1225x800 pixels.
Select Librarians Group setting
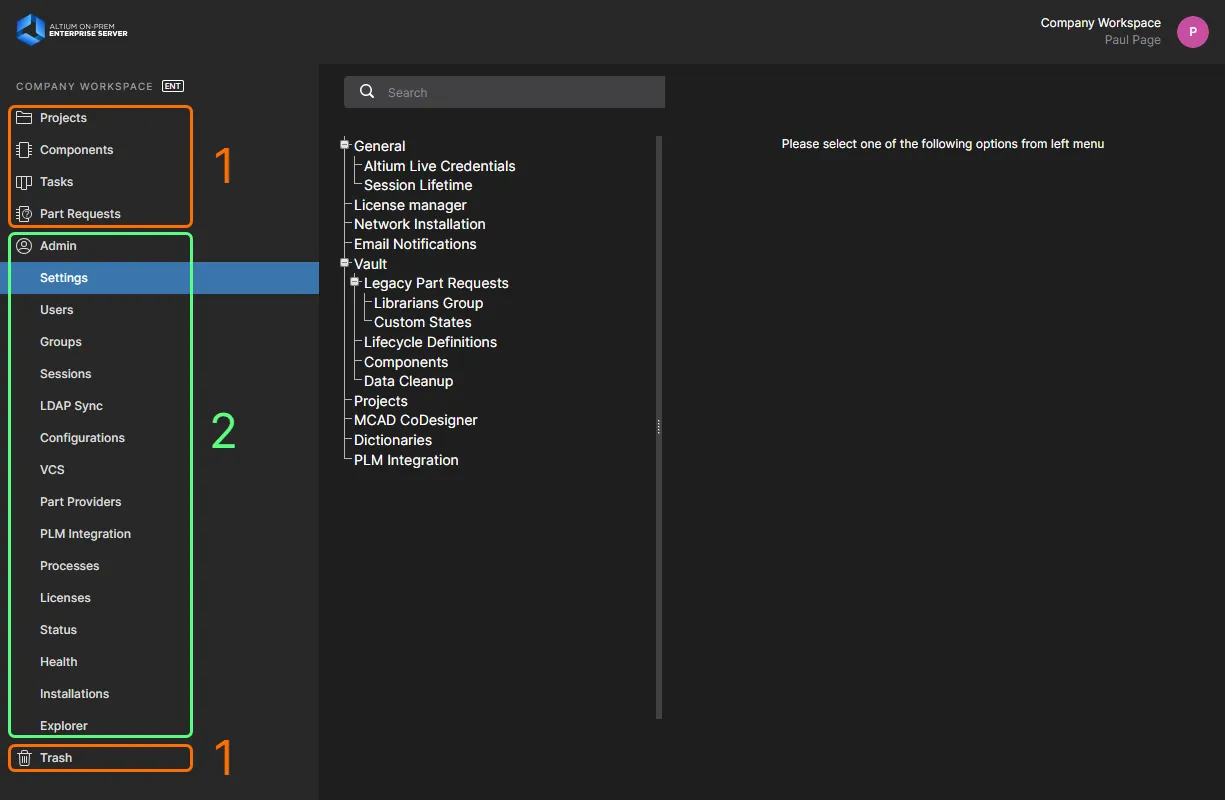coord(429,303)
